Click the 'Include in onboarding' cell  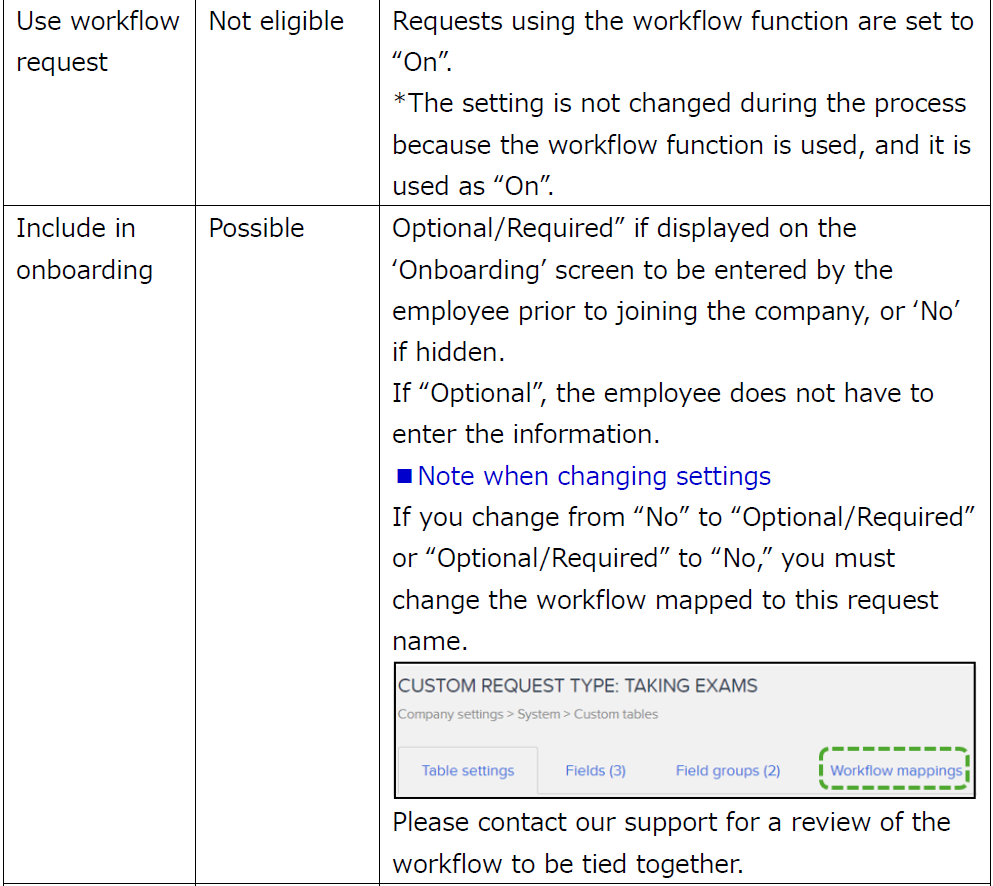point(99,545)
